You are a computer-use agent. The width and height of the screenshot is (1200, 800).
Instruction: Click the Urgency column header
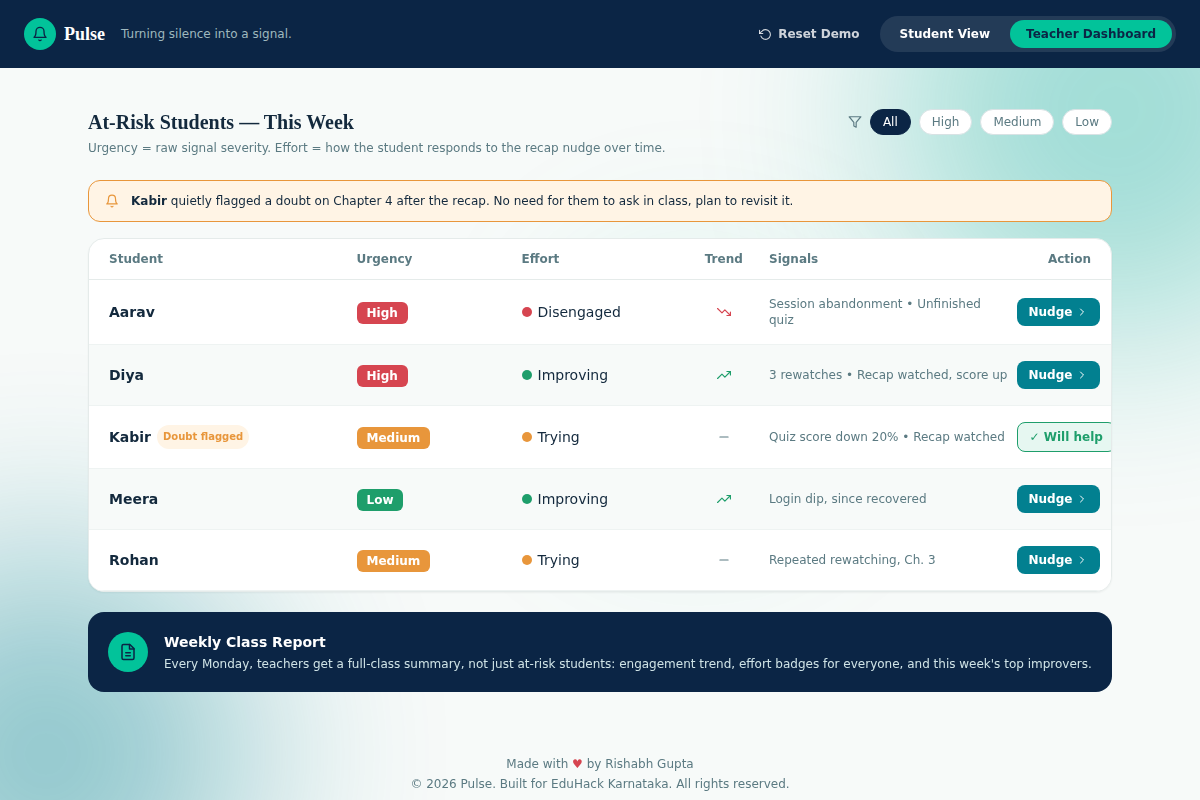coord(384,259)
